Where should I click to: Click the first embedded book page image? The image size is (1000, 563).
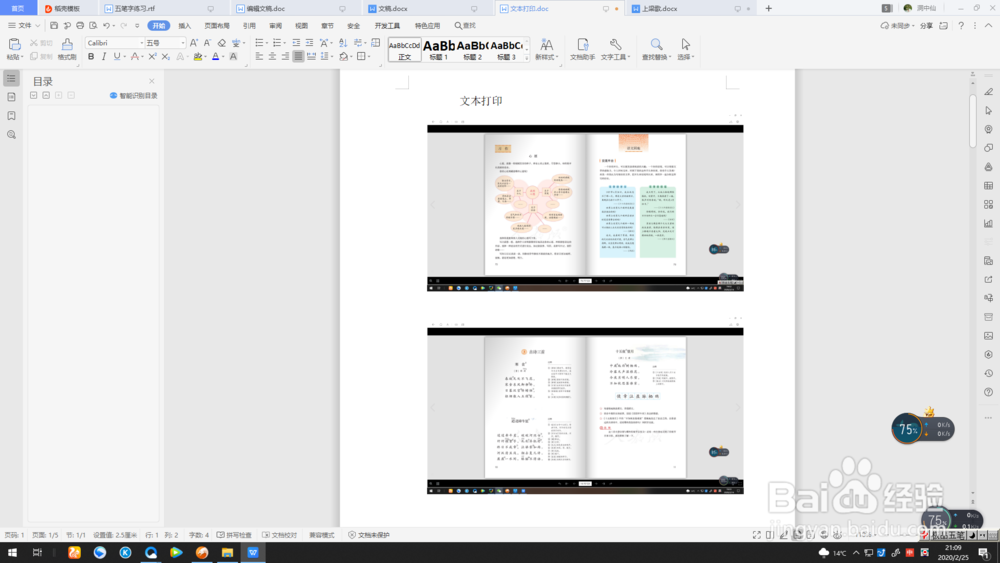click(585, 208)
